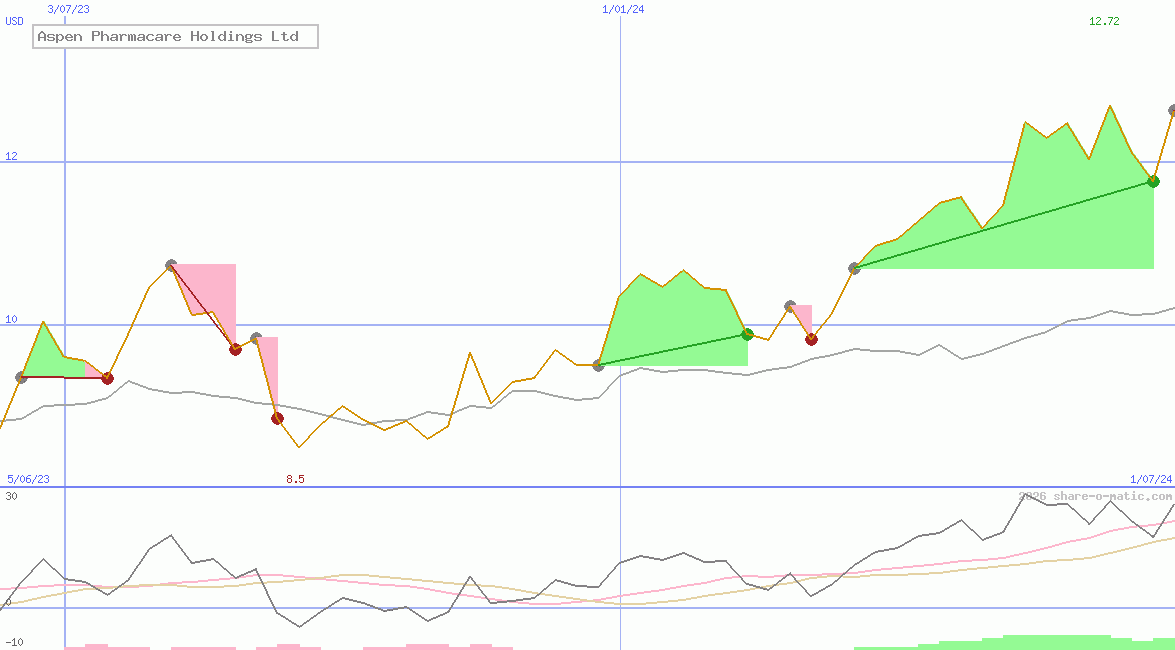Click the red exit marker ending the flat first trade
Screen dimensions: 1175x650
point(107,378)
